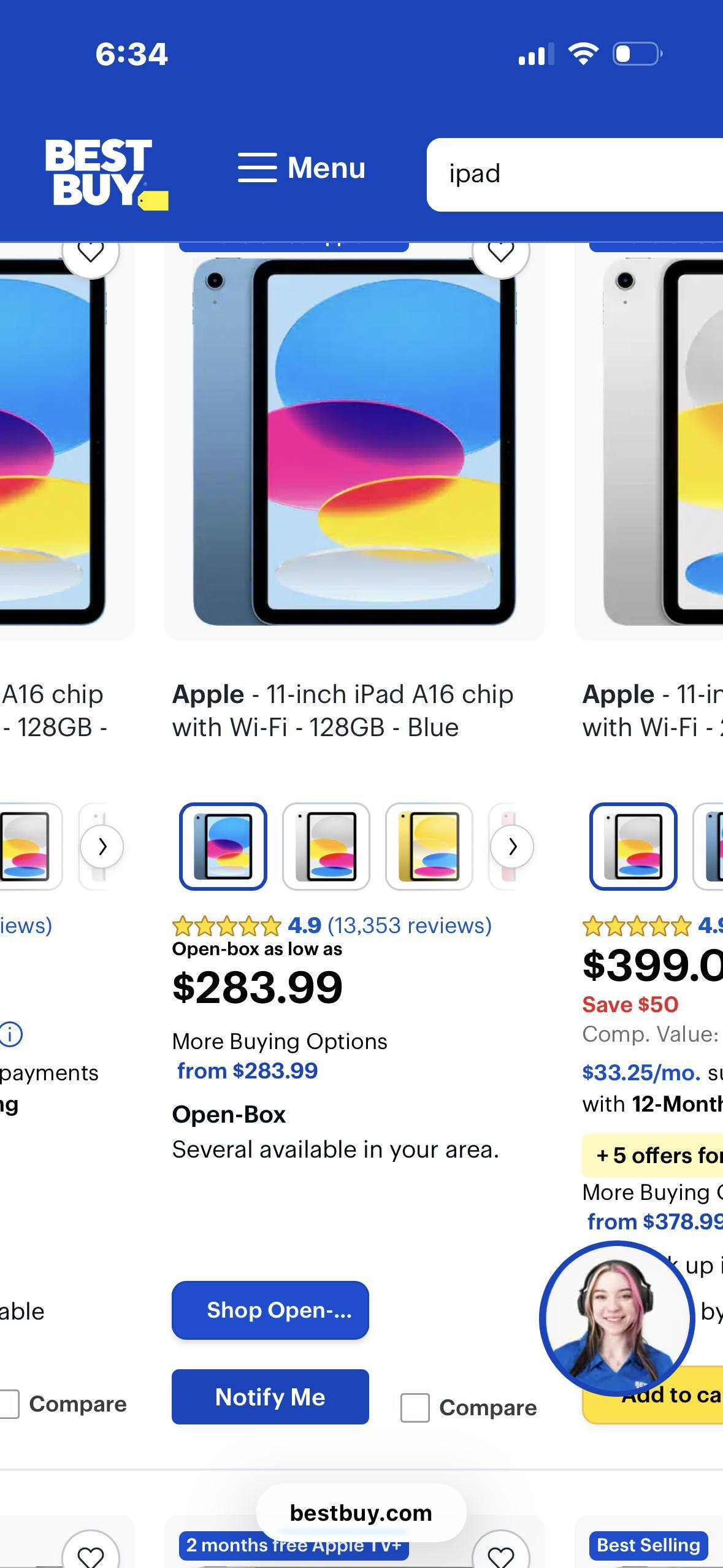Click the large Blue iPad product image
723x1568 pixels.
[x=354, y=442]
